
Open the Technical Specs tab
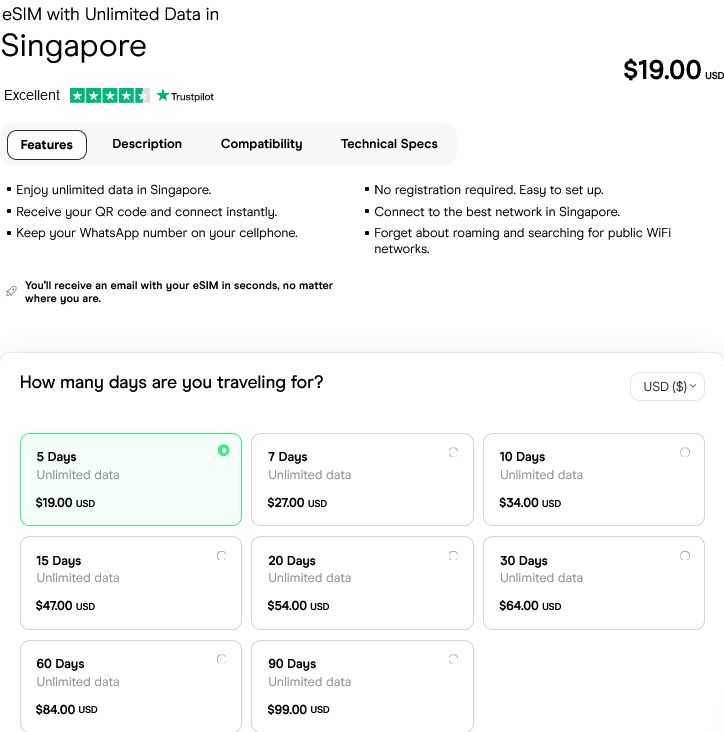coord(389,144)
